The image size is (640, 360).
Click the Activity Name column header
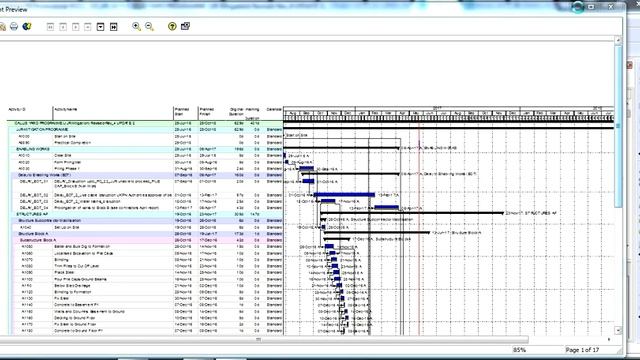pos(66,109)
